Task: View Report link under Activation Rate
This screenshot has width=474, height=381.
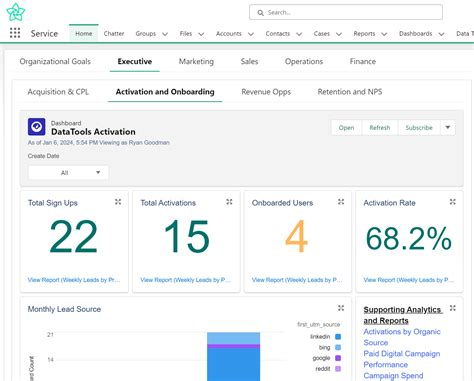Action: pyautogui.click(x=408, y=280)
